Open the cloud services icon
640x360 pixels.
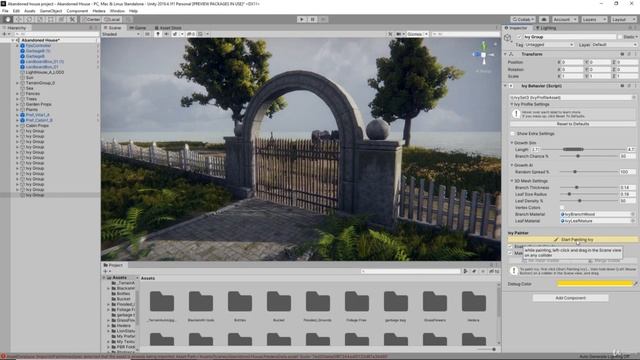click(x=544, y=19)
